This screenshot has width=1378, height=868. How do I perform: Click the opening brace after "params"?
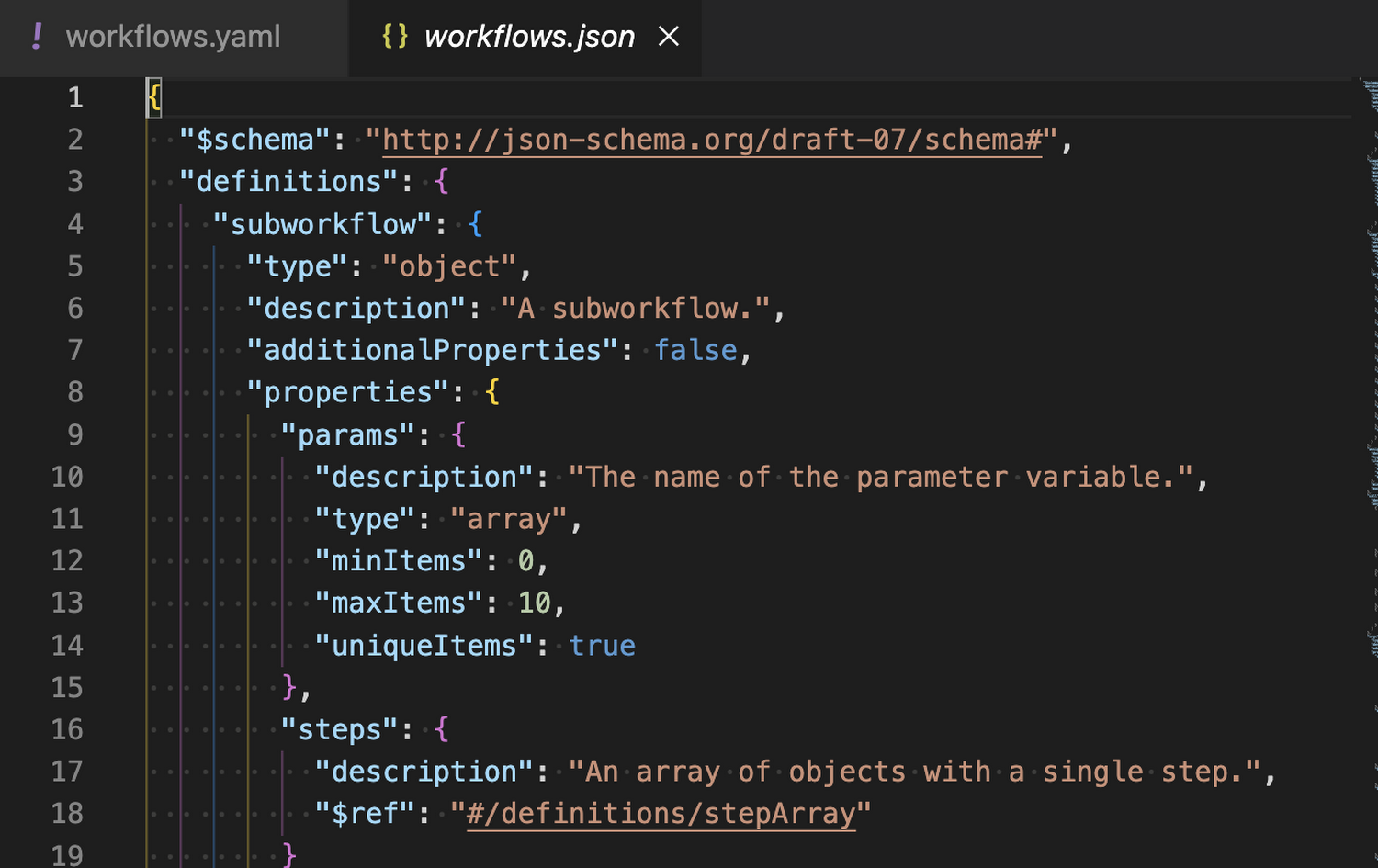point(458,434)
